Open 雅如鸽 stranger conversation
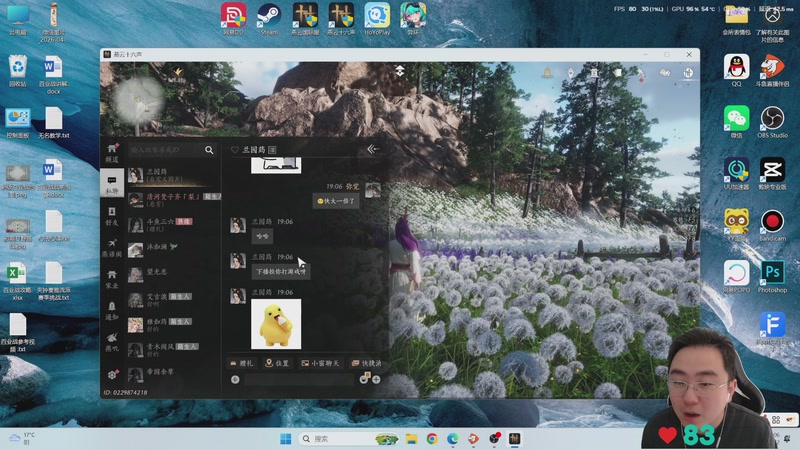Image resolution: width=800 pixels, height=450 pixels. click(173, 325)
